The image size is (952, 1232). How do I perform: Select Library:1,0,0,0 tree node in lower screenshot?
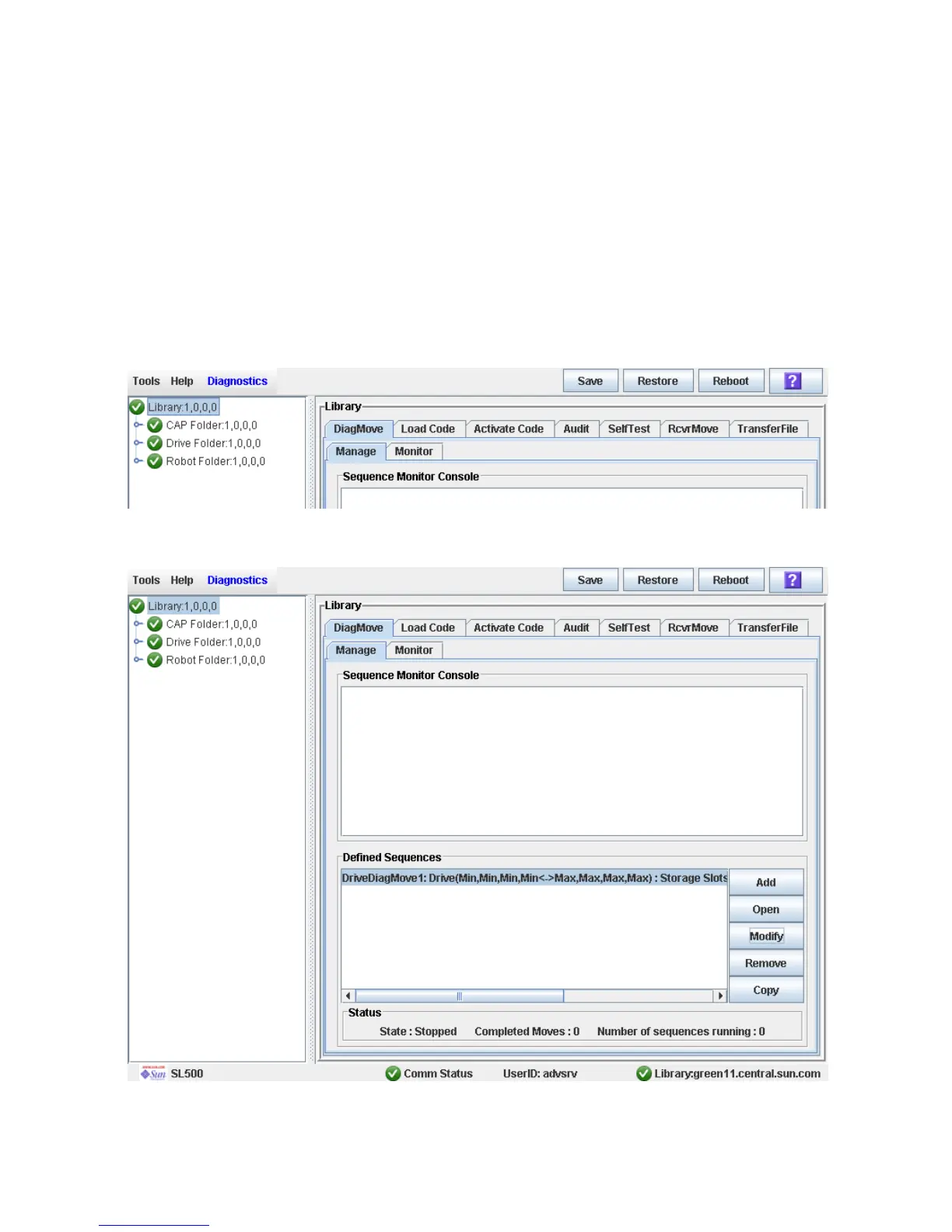pos(183,606)
